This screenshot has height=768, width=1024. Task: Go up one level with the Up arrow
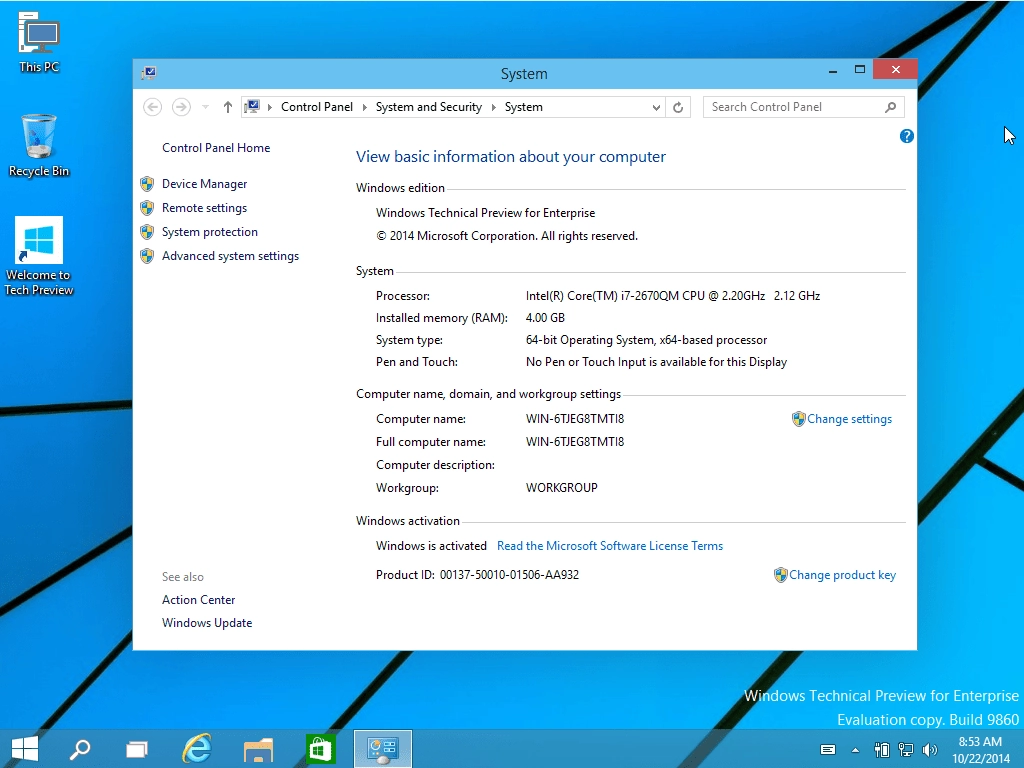227,107
